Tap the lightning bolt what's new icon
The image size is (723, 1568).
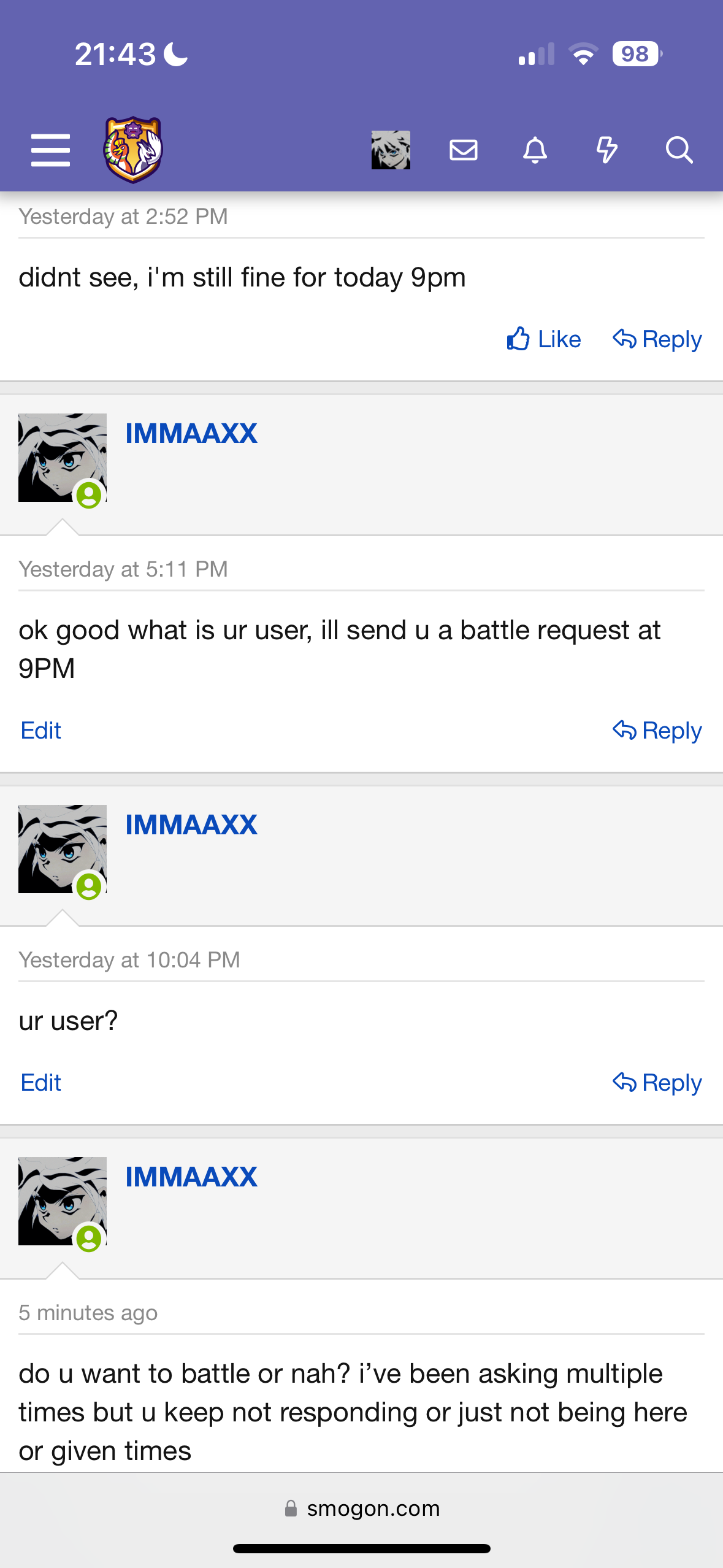pos(606,150)
